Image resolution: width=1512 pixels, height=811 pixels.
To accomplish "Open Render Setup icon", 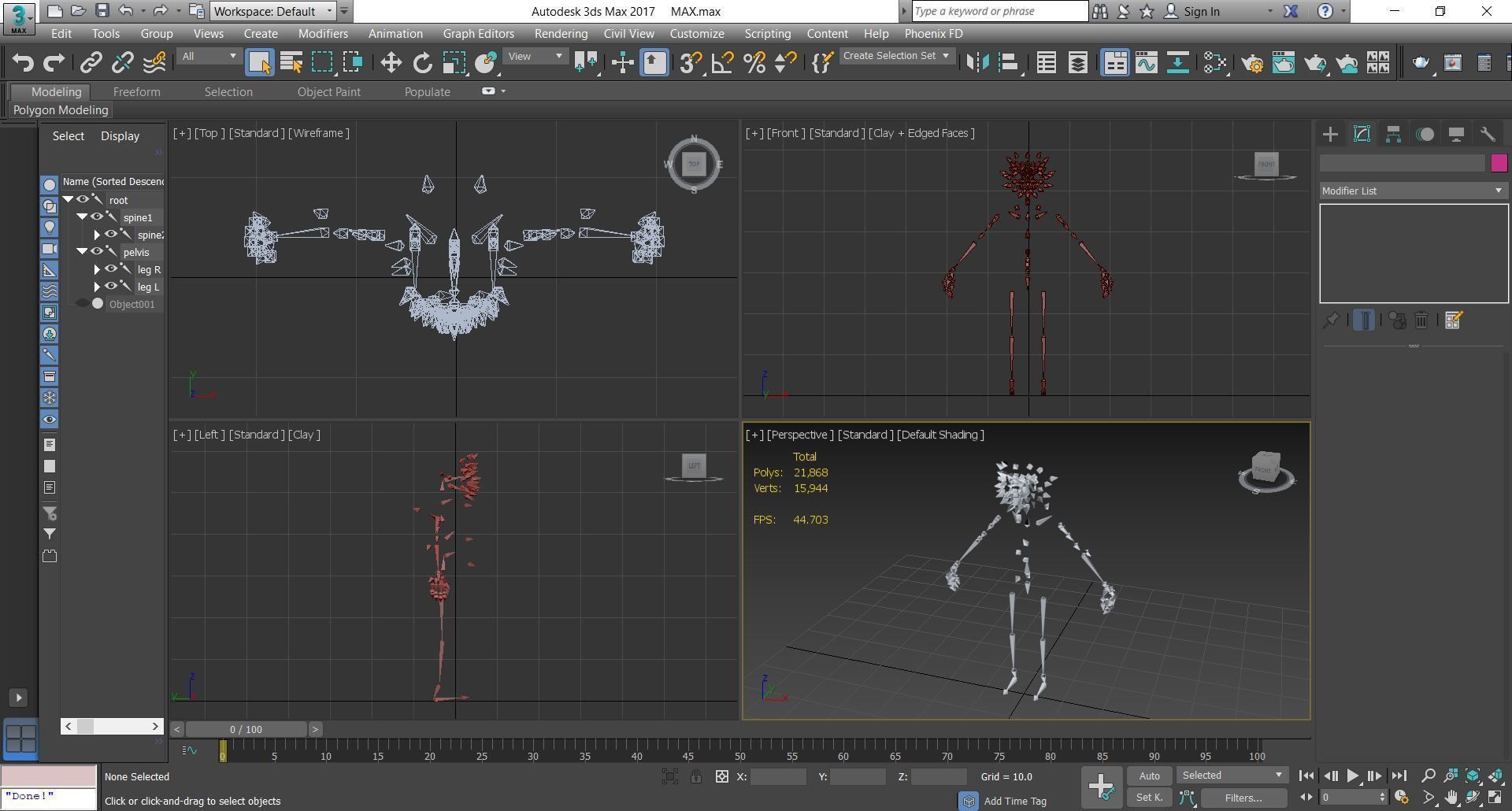I will (x=1252, y=63).
